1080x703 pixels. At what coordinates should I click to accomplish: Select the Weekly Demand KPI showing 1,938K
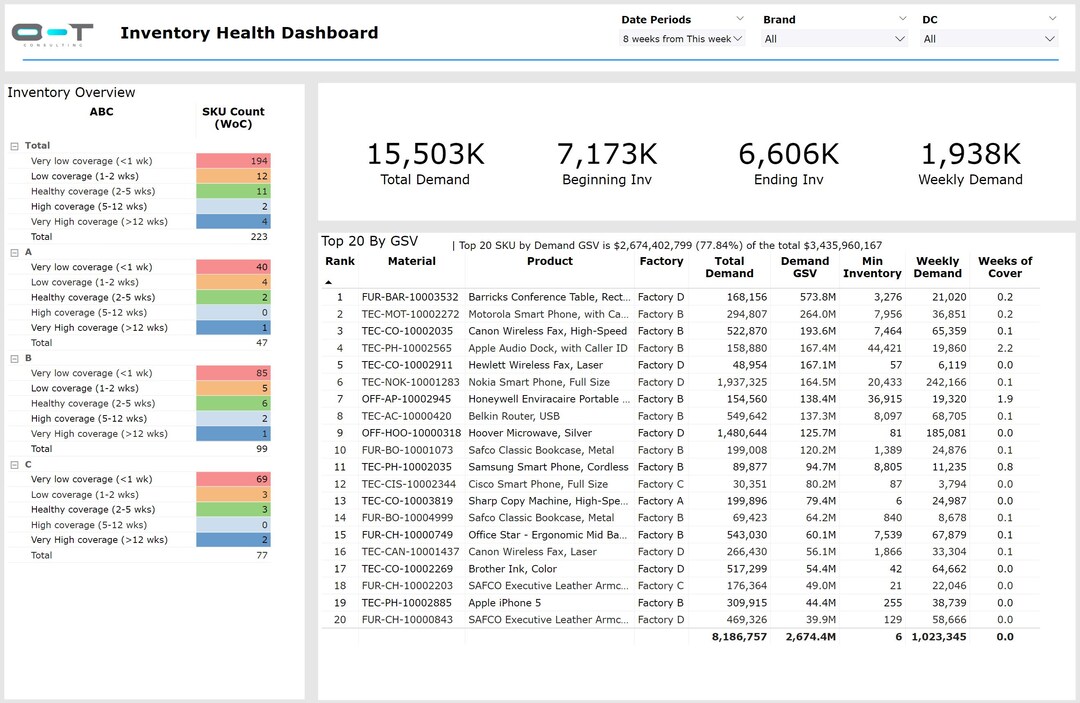pyautogui.click(x=970, y=165)
